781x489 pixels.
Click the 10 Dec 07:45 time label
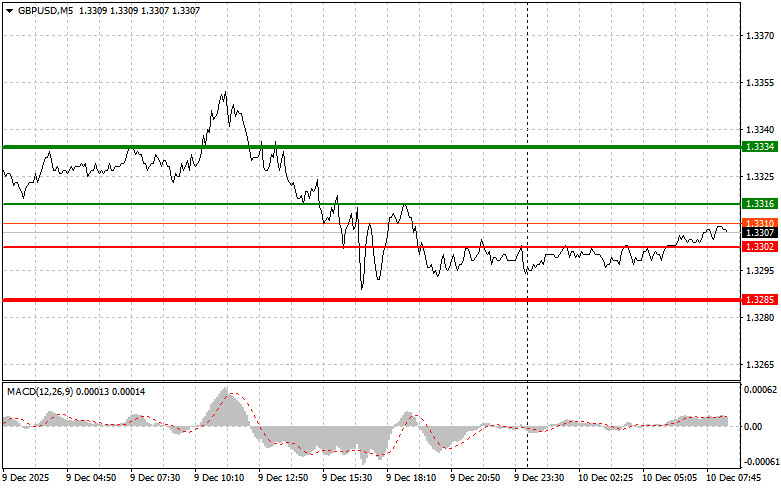click(733, 478)
